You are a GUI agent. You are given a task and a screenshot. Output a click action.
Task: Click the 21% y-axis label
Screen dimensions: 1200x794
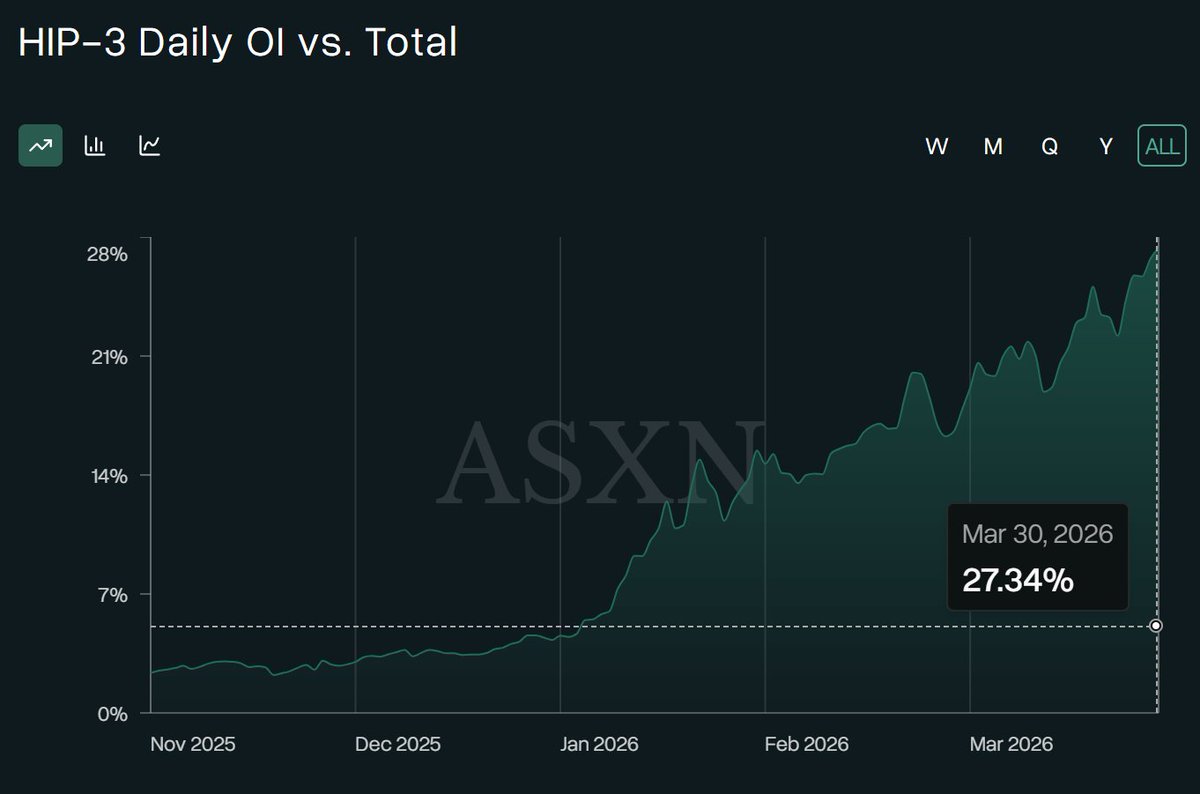click(109, 357)
